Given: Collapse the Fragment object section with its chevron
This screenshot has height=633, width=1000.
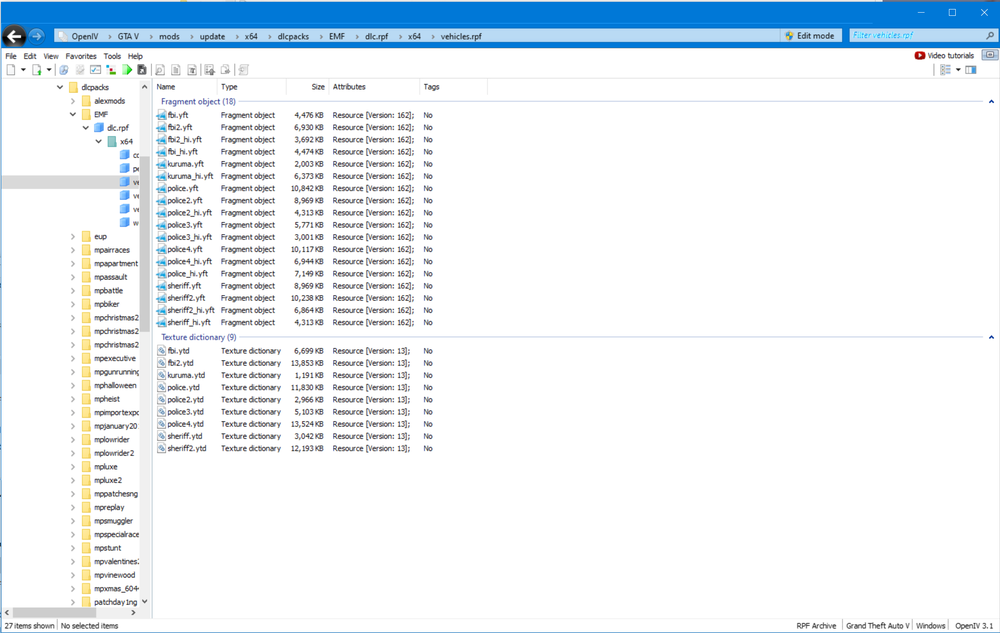Looking at the screenshot, I should pyautogui.click(x=991, y=101).
